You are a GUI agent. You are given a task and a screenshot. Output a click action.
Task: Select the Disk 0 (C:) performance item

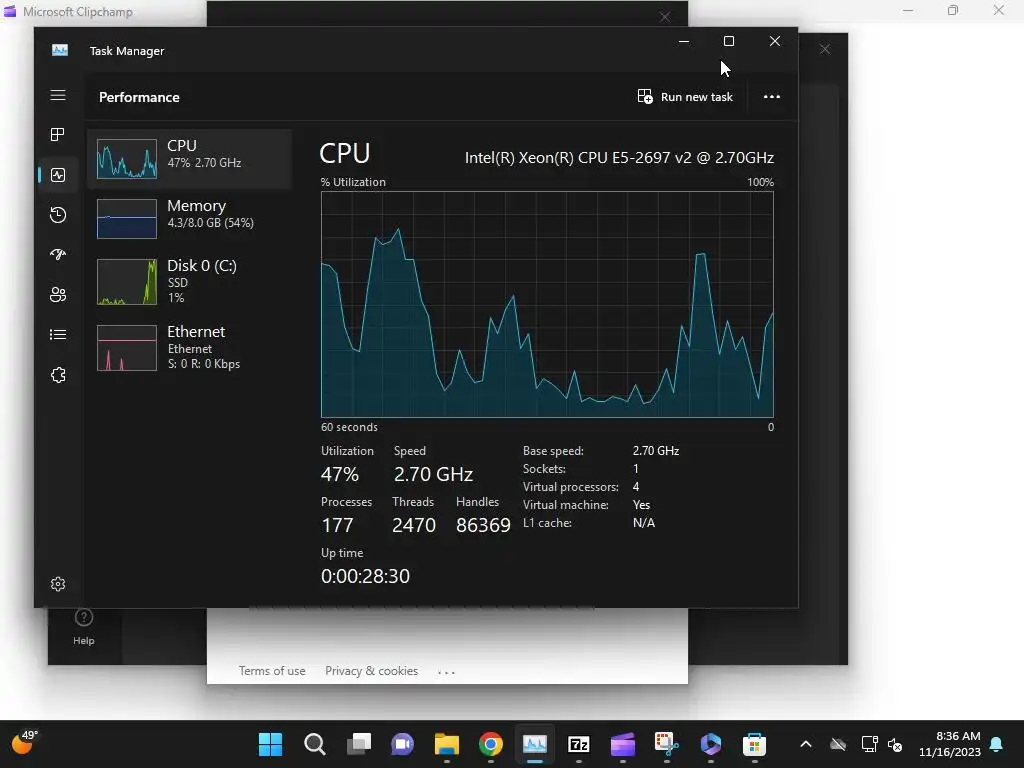189,281
